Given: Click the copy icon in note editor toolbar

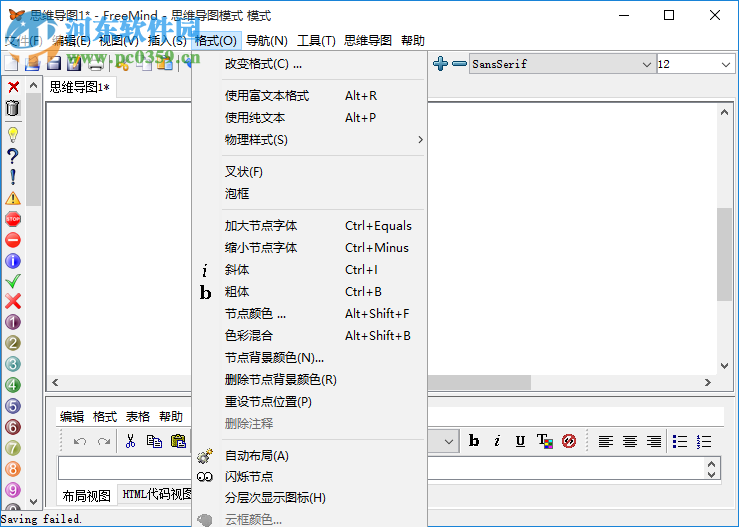Looking at the screenshot, I should [154, 441].
